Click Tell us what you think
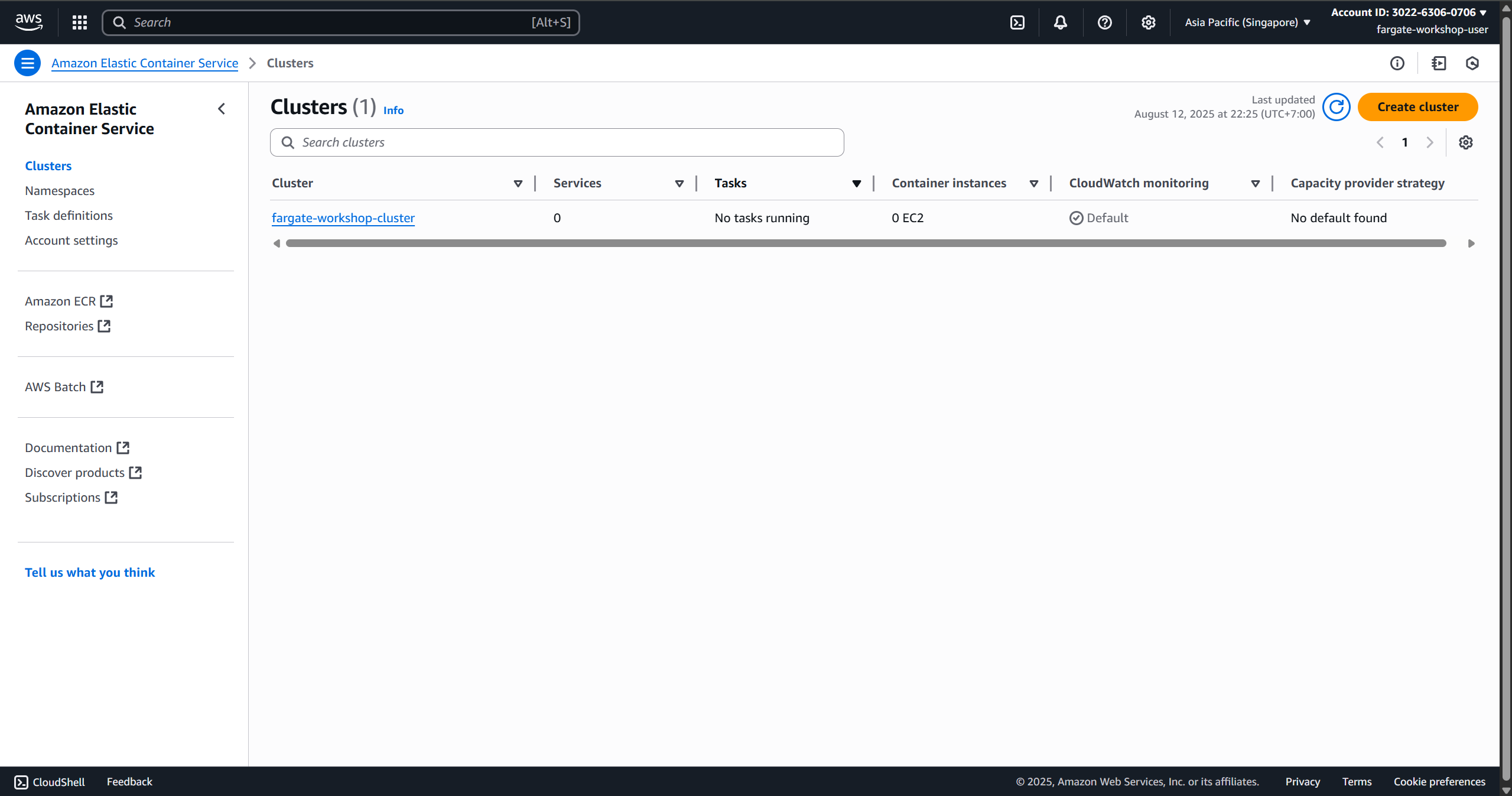The height and width of the screenshot is (796, 1512). [x=90, y=573]
